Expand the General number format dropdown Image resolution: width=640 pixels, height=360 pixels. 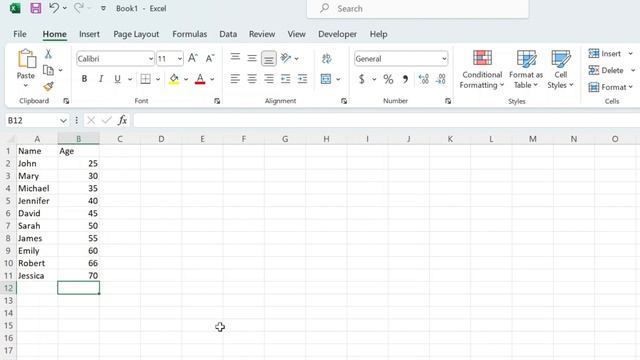tap(444, 59)
